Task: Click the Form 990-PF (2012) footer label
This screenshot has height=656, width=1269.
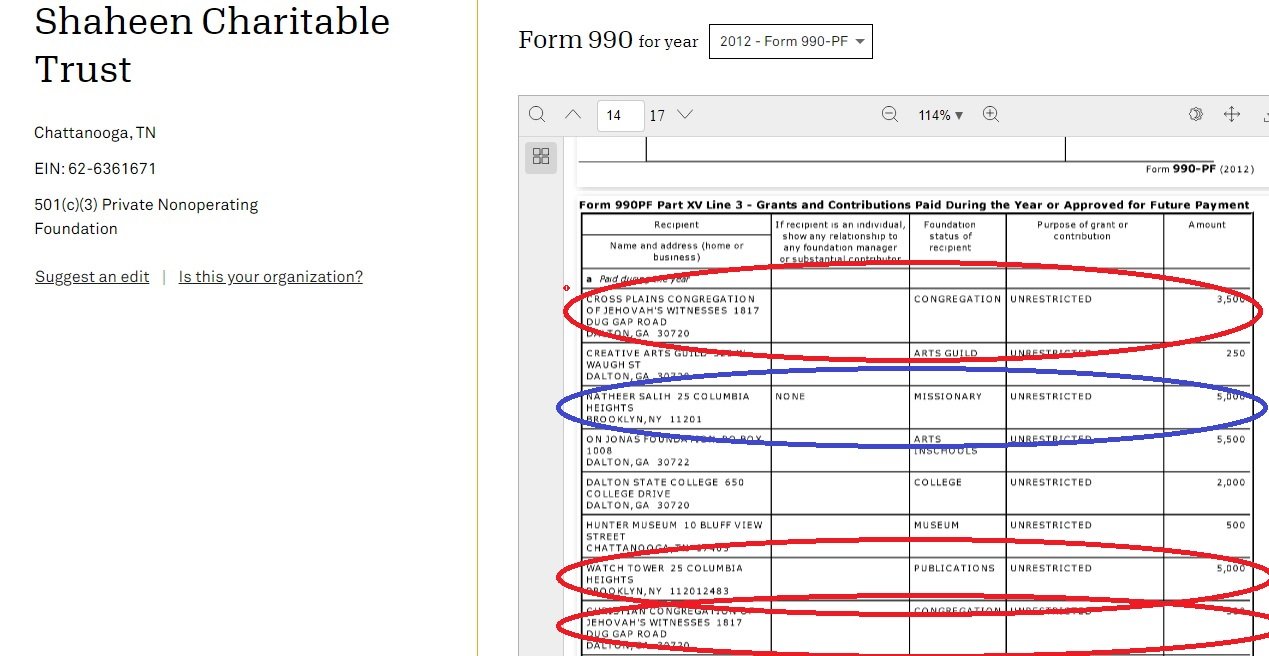Action: point(1200,169)
